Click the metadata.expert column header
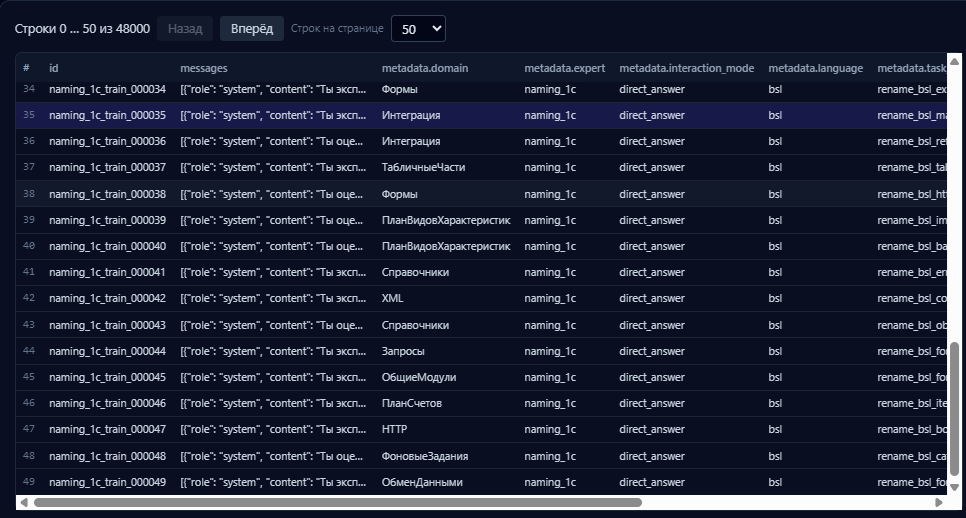Screen dimensions: 966x518 [x=564, y=68]
